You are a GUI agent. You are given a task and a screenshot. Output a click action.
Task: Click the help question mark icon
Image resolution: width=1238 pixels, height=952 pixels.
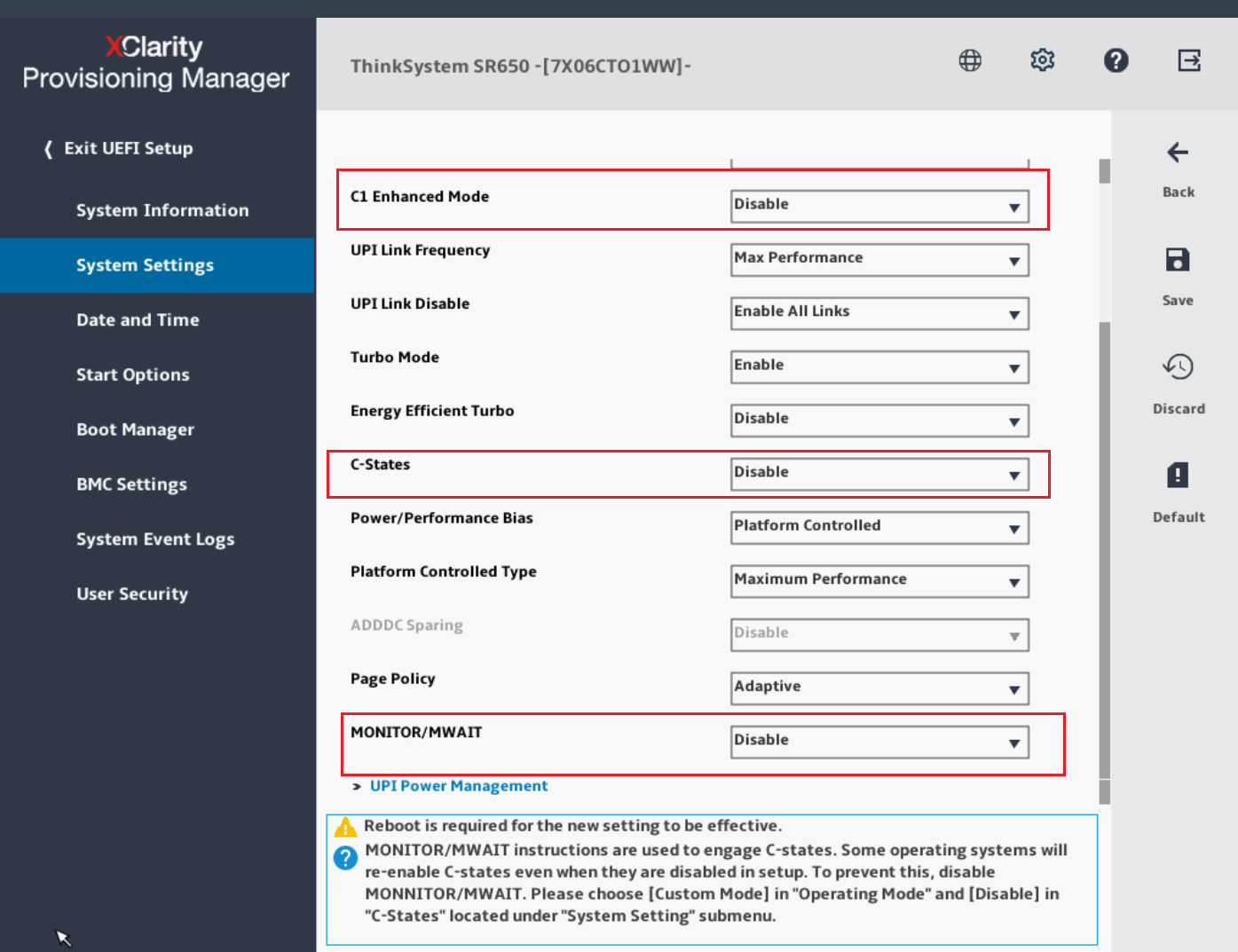pos(1116,60)
